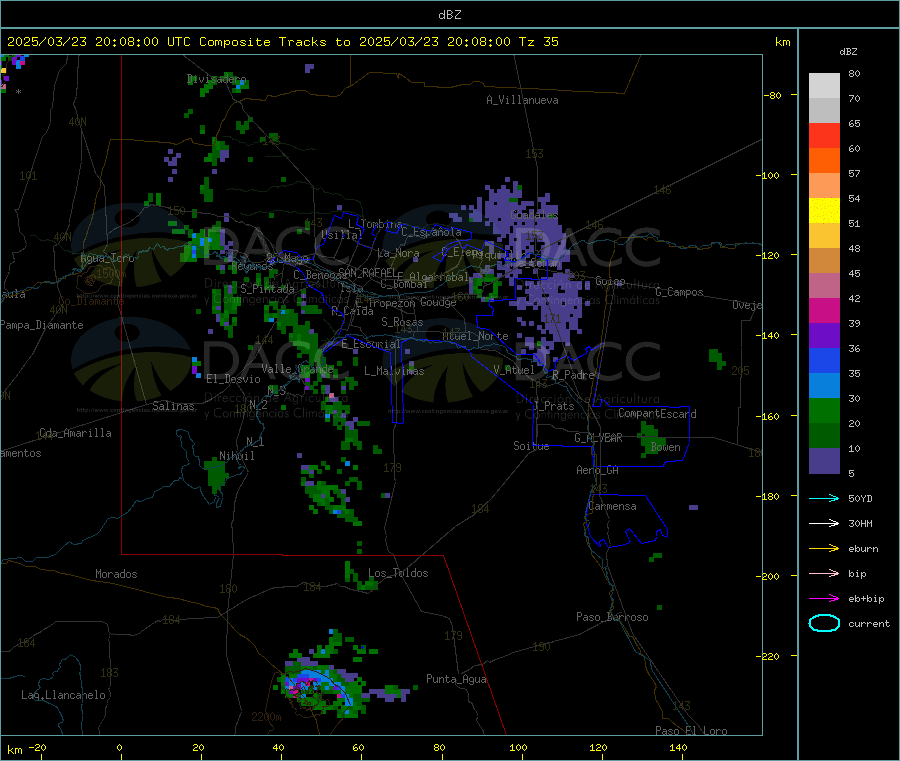This screenshot has height=761, width=900.
Task: Click the magenta eb+bip arrow legend icon
Action: (824, 599)
